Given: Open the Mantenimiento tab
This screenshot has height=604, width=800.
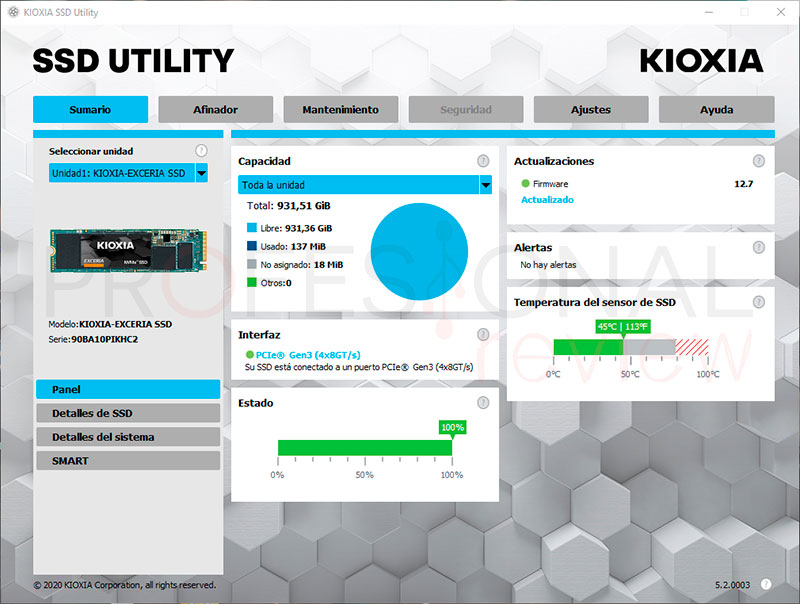Looking at the screenshot, I should pyautogui.click(x=340, y=109).
